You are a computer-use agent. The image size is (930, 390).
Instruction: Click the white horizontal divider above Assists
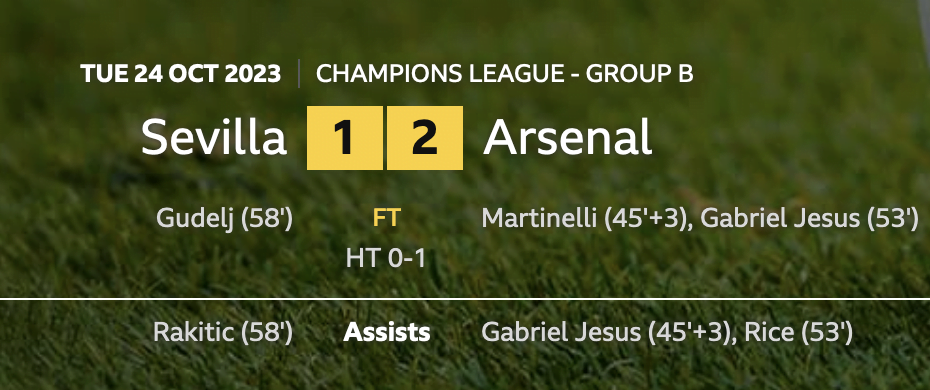[465, 298]
